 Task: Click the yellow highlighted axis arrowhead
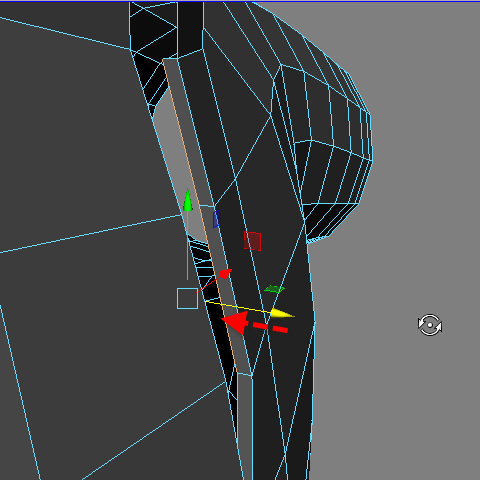(x=282, y=313)
